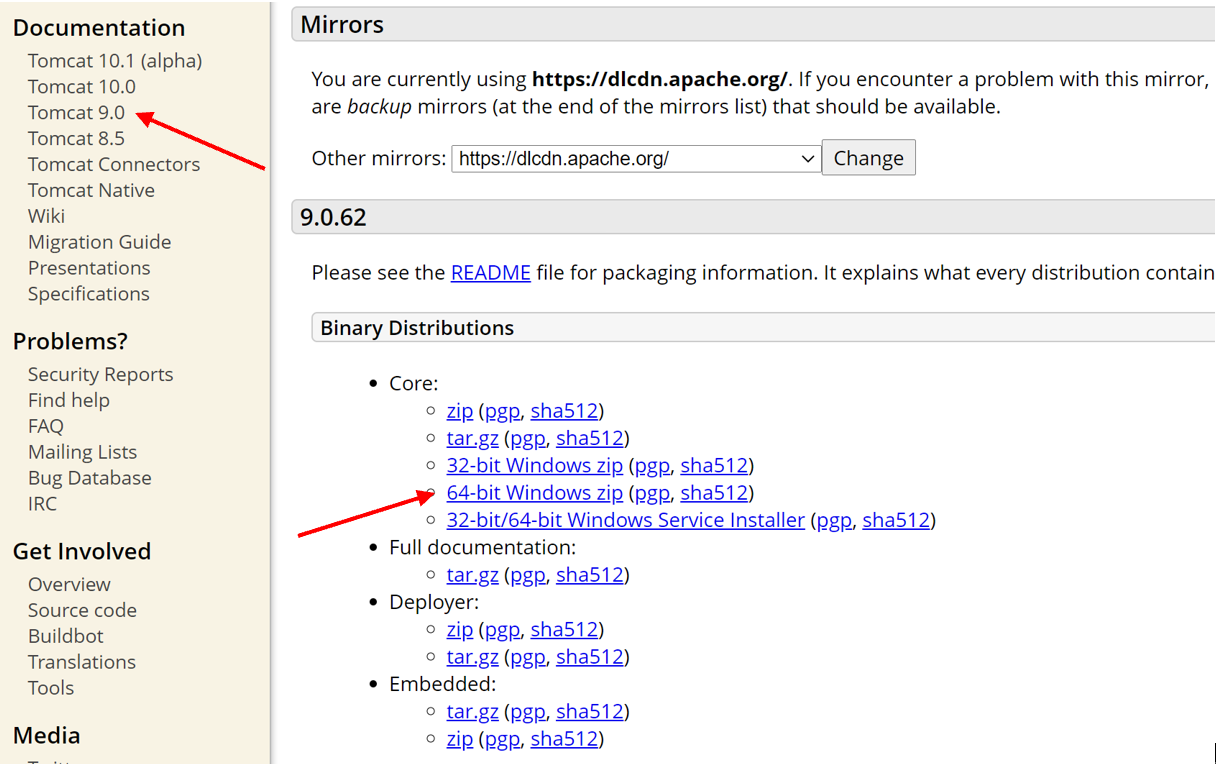The image size is (1216, 764).
Task: Click the Documentation sidebar heading
Action: [99, 28]
